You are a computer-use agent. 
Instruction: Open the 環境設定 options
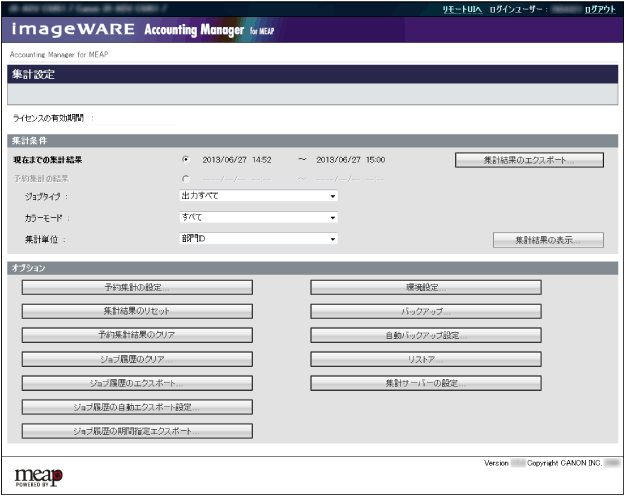[x=425, y=287]
